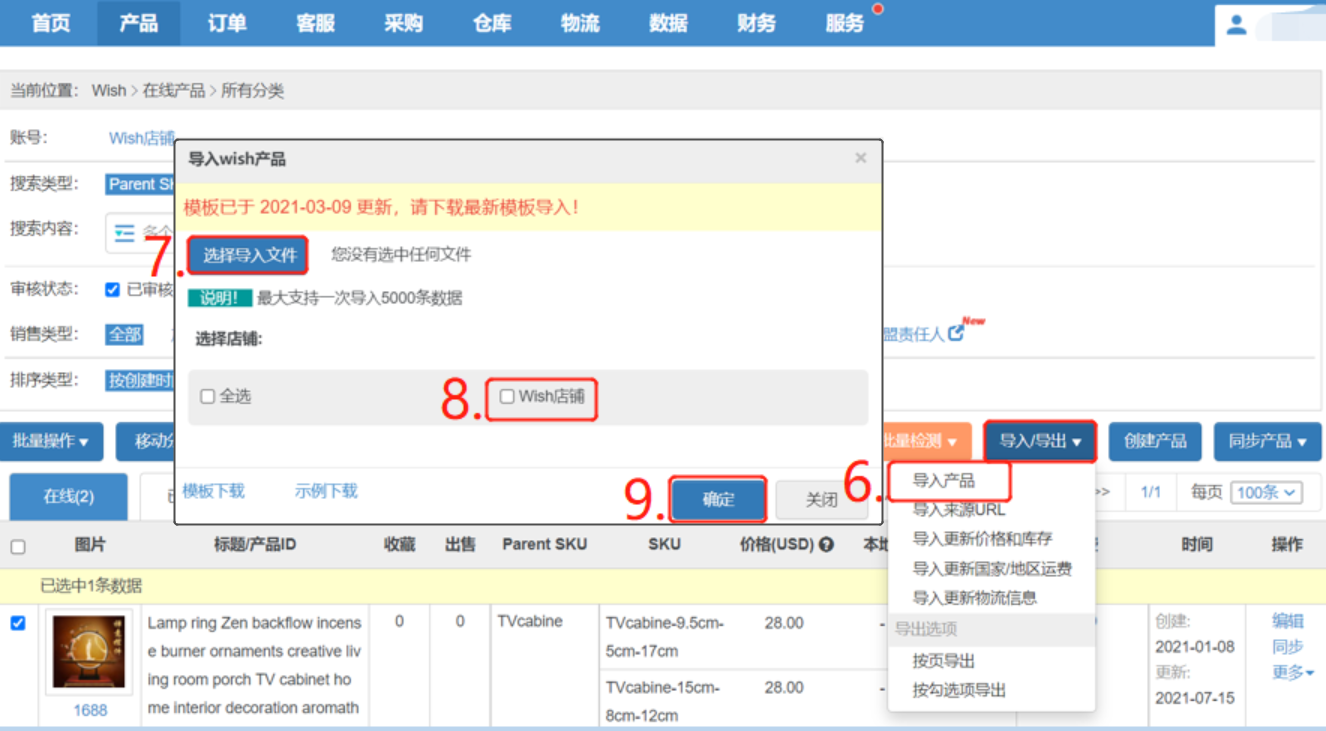The width and height of the screenshot is (1326, 731).
Task: Click the lamp product thumbnail image
Action: [x=89, y=652]
